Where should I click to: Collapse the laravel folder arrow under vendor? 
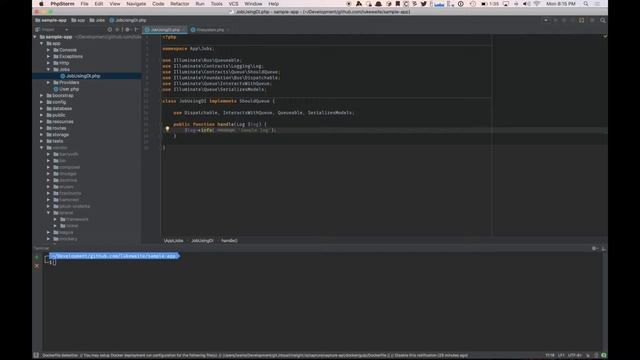point(48,213)
